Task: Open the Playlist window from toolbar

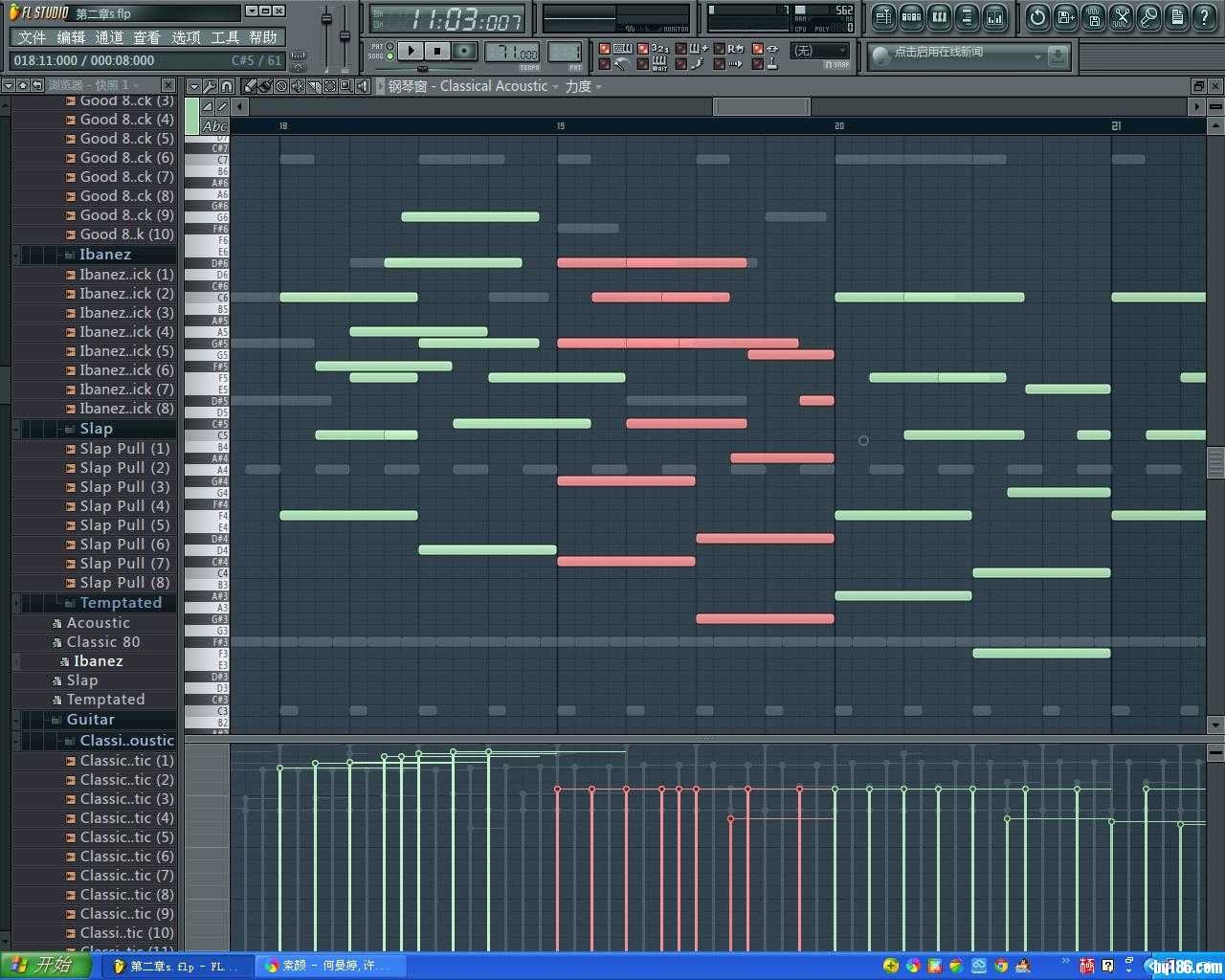Action: coord(883,16)
